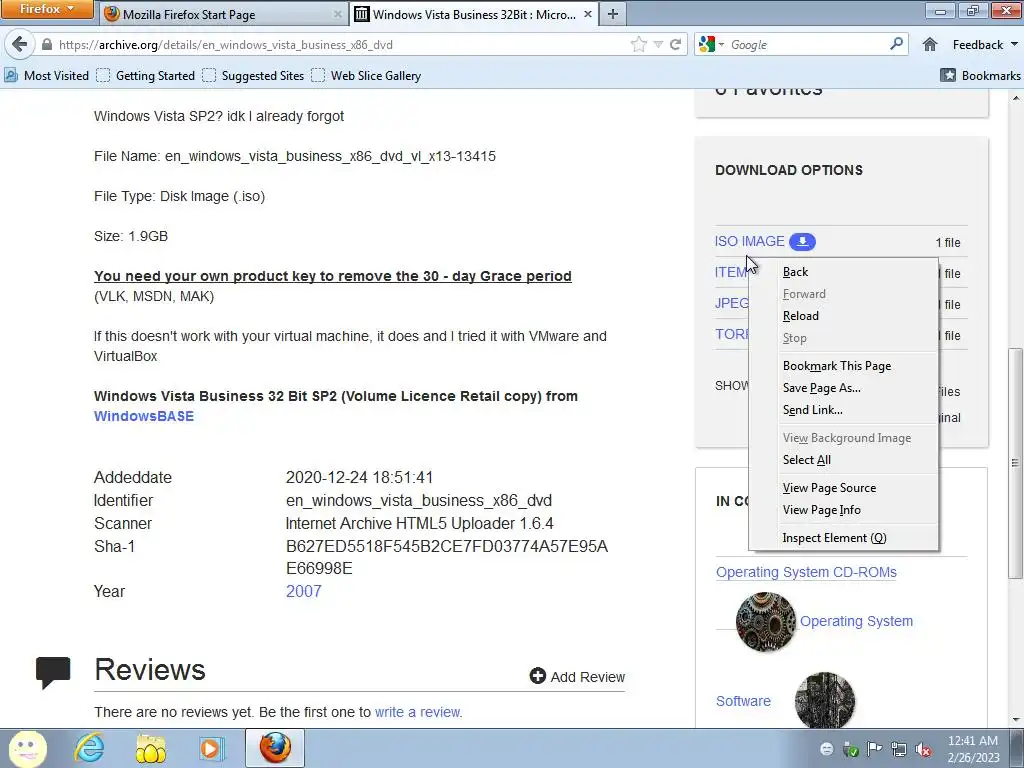
Task: Open the Windows Start button
Action: (x=27, y=748)
